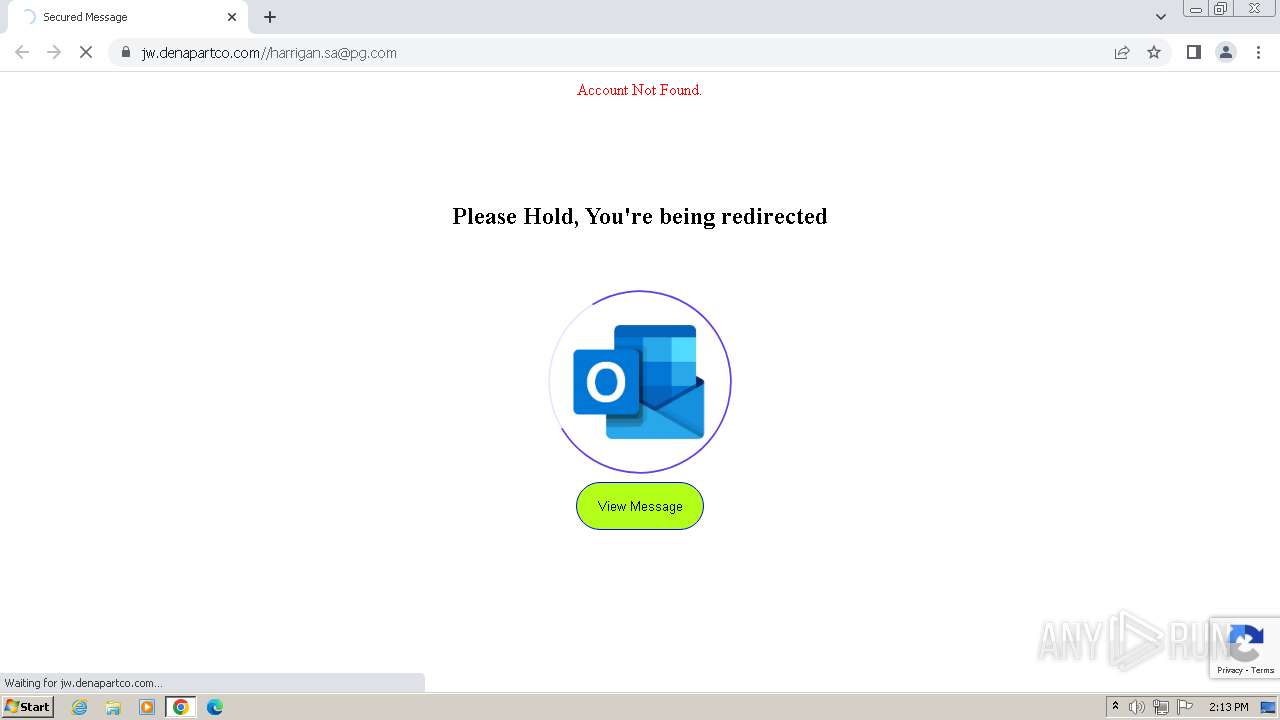Click the 2:13 PM clock
Viewport: 1280px width, 720px height.
point(1228,707)
